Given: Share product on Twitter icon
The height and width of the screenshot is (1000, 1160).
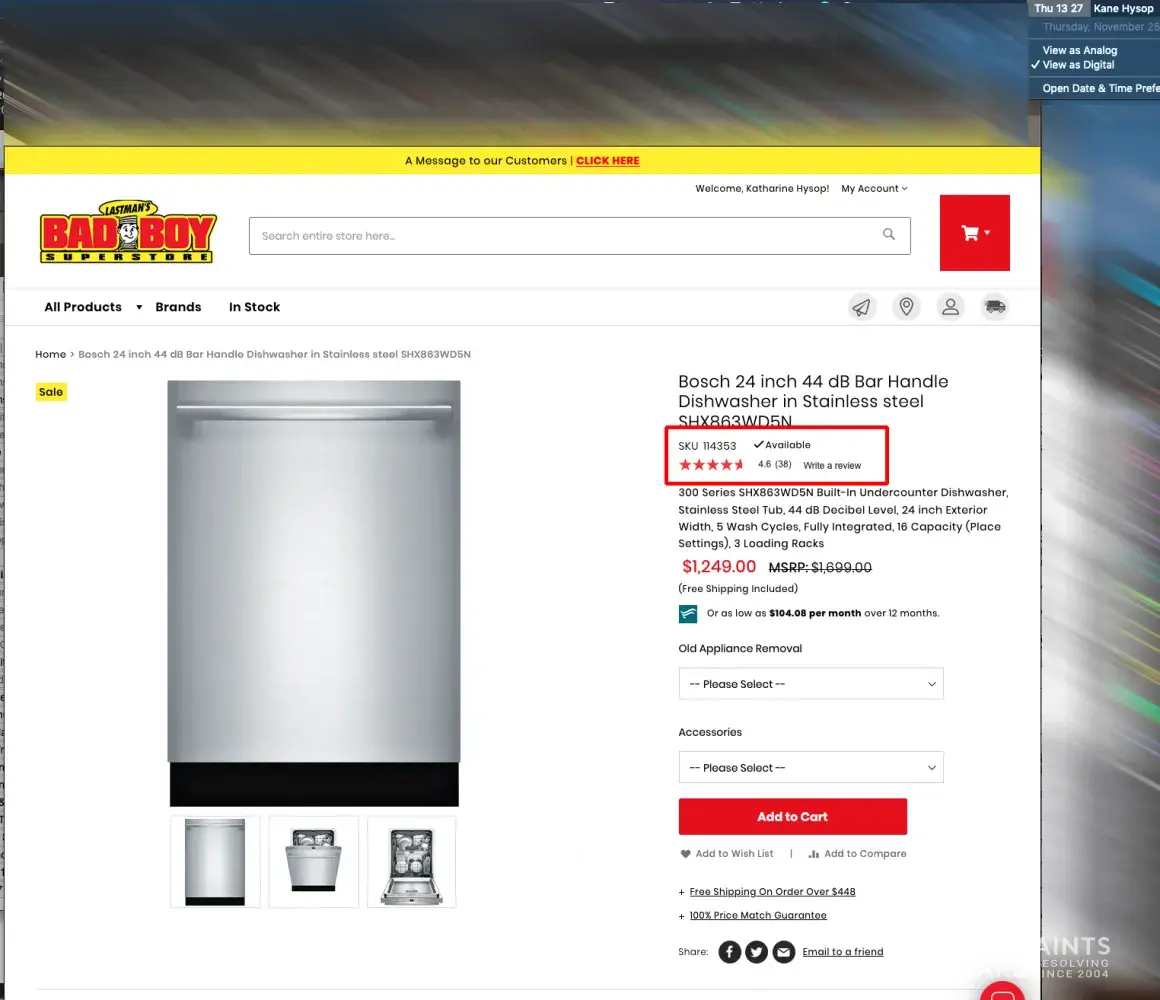Looking at the screenshot, I should (756, 952).
